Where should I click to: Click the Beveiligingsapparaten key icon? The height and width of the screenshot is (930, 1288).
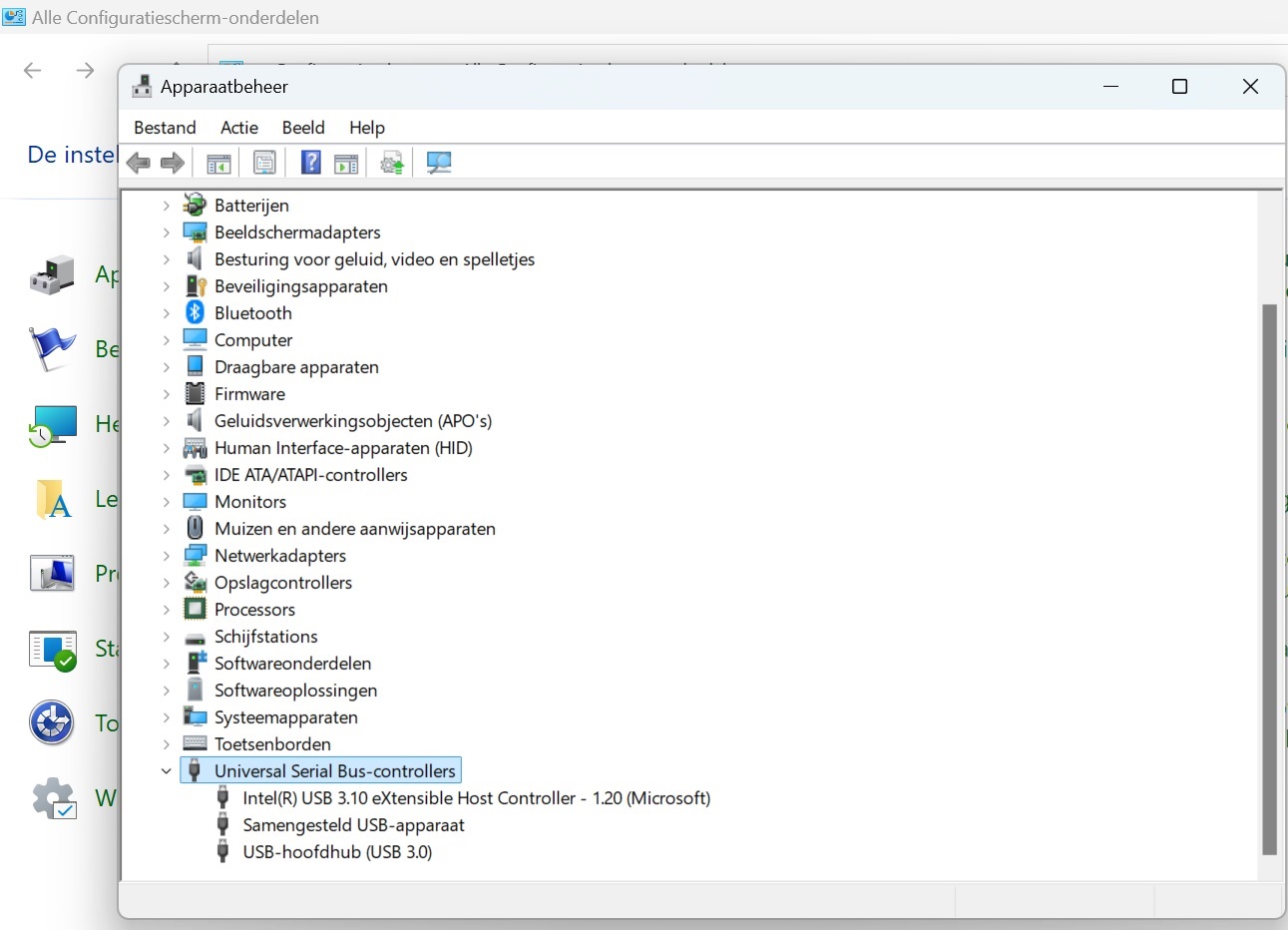pyautogui.click(x=196, y=286)
